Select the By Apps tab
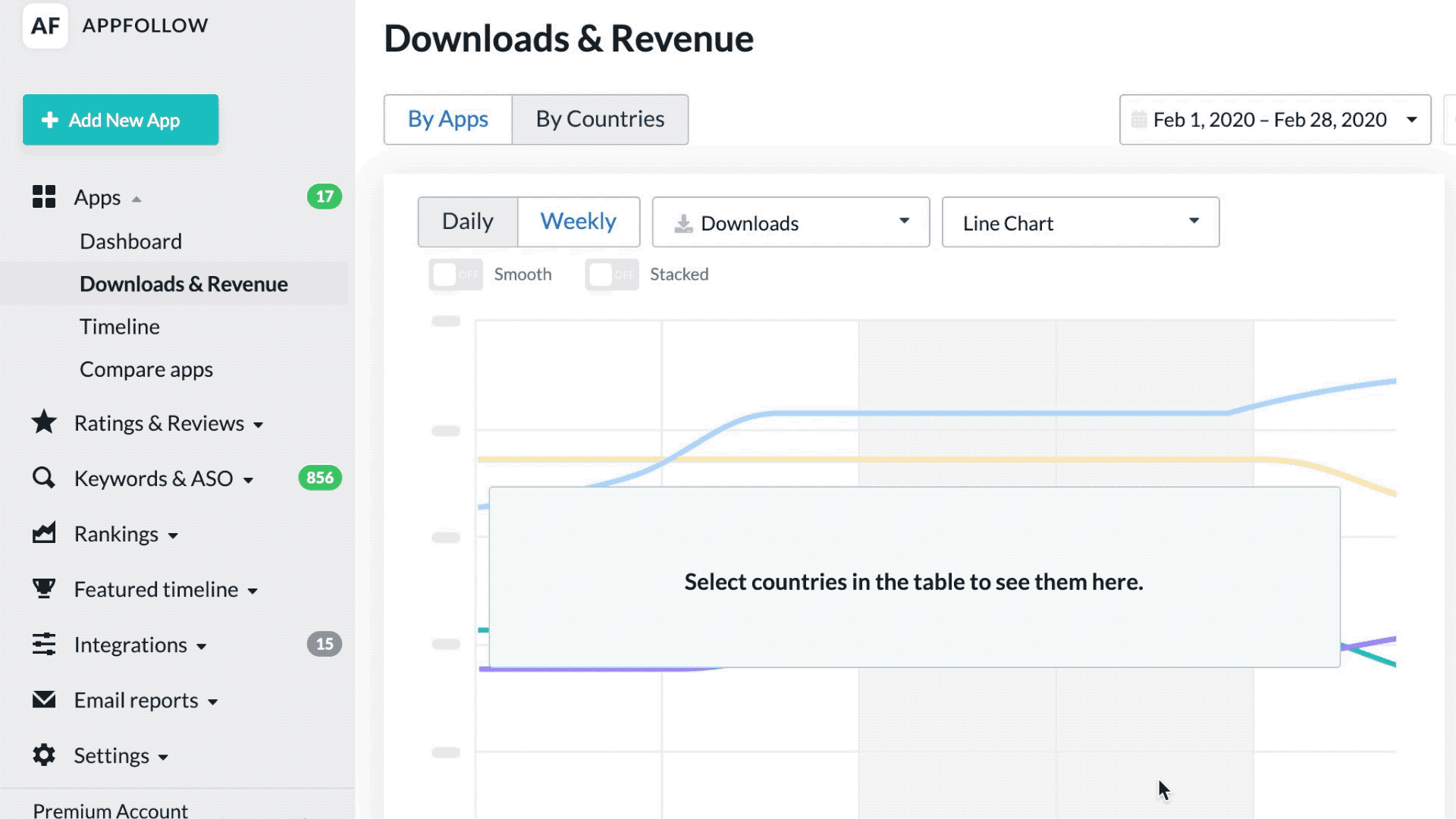The image size is (1456, 819). pos(447,120)
